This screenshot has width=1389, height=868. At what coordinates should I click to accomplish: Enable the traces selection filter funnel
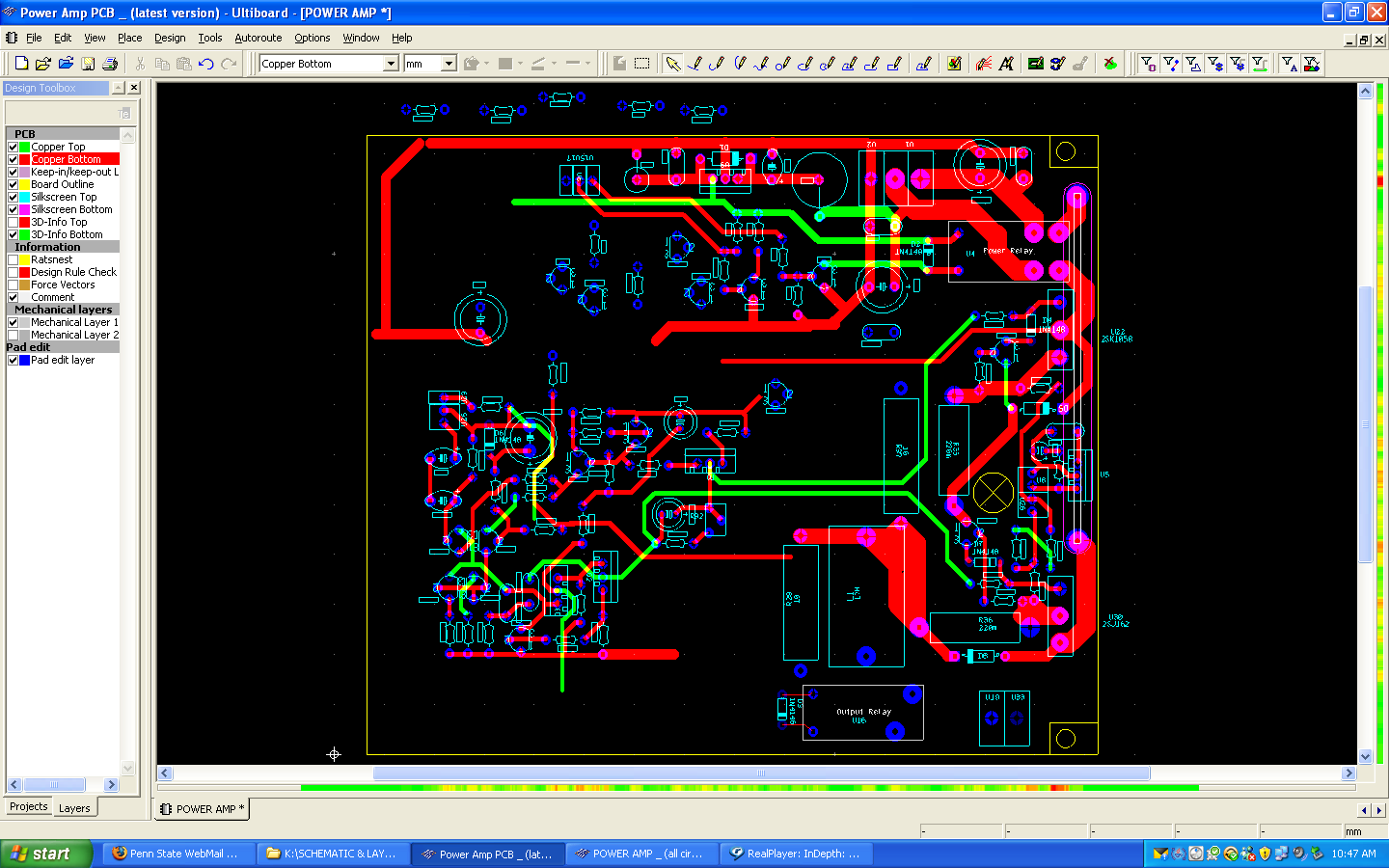point(1170,64)
